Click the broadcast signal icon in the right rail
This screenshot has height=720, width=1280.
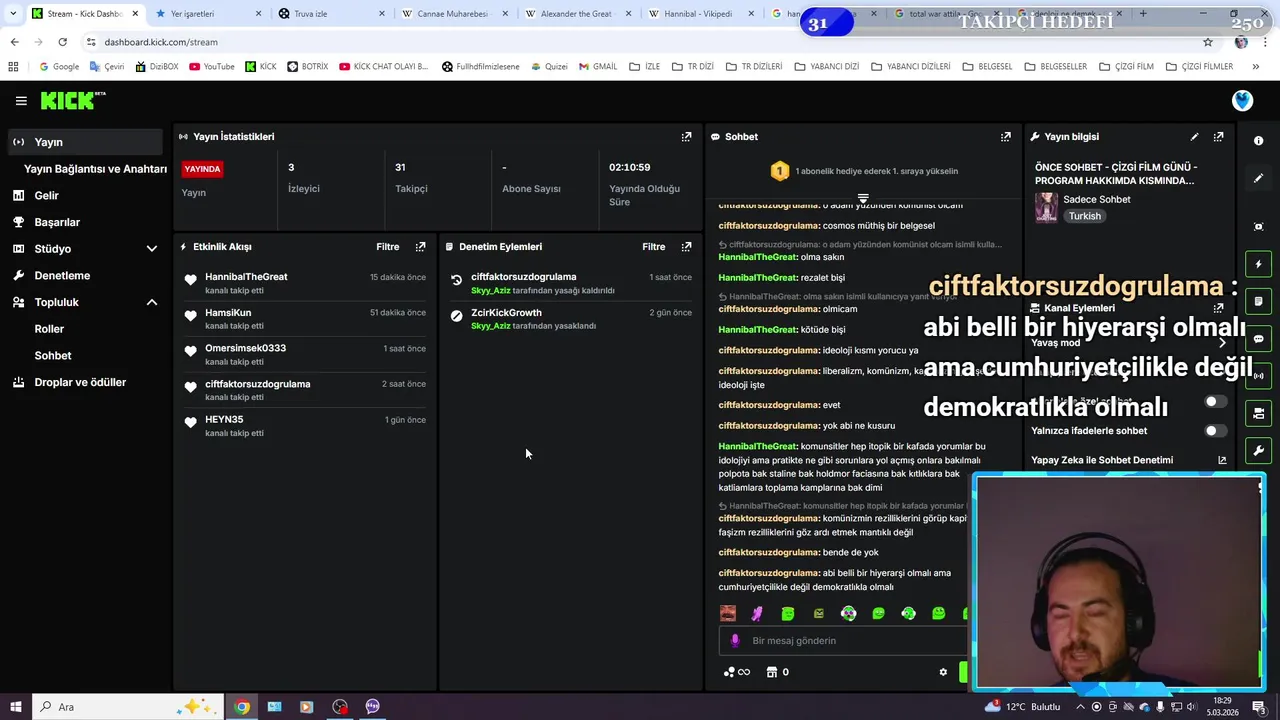pos(1258,376)
